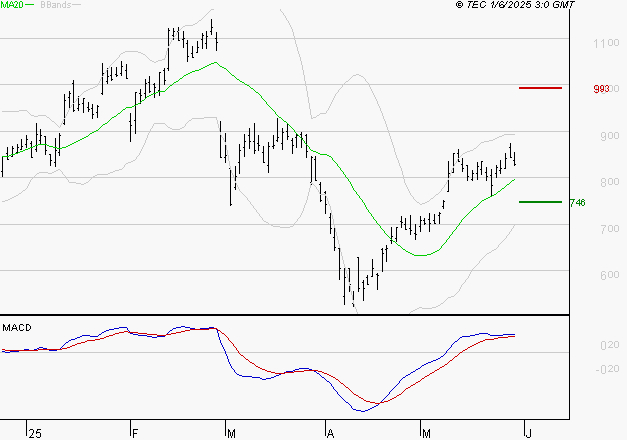Select the 25 year timeline marker
This screenshot has height=440, width=627.
tap(35, 434)
